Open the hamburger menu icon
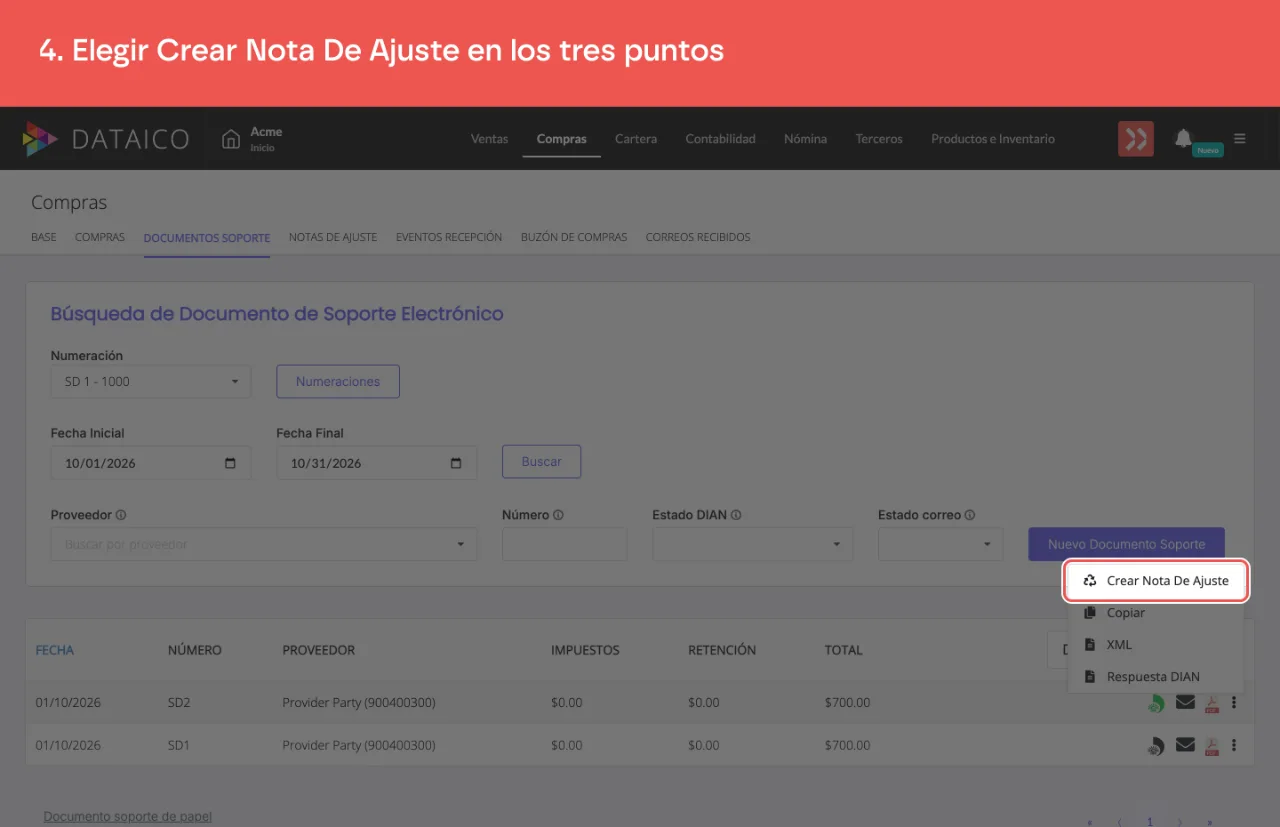Screen dimensions: 1280x827 (x=1240, y=139)
